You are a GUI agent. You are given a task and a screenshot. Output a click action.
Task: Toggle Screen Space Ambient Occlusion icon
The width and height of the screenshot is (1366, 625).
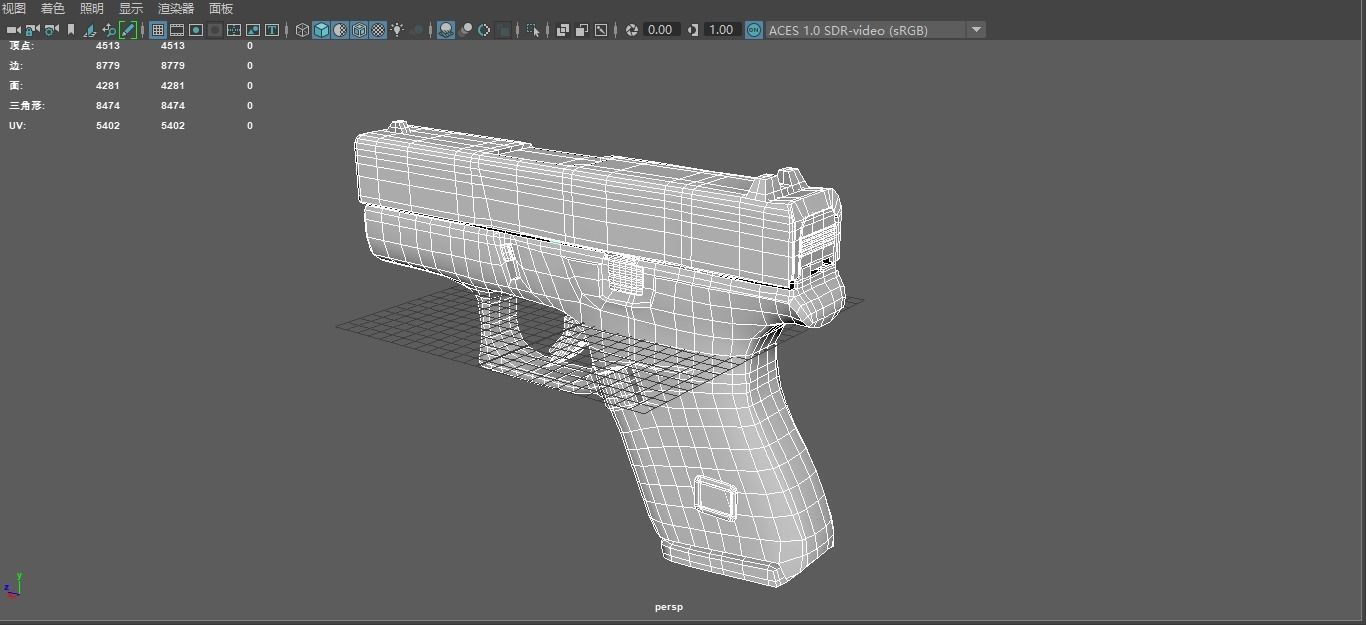click(446, 30)
